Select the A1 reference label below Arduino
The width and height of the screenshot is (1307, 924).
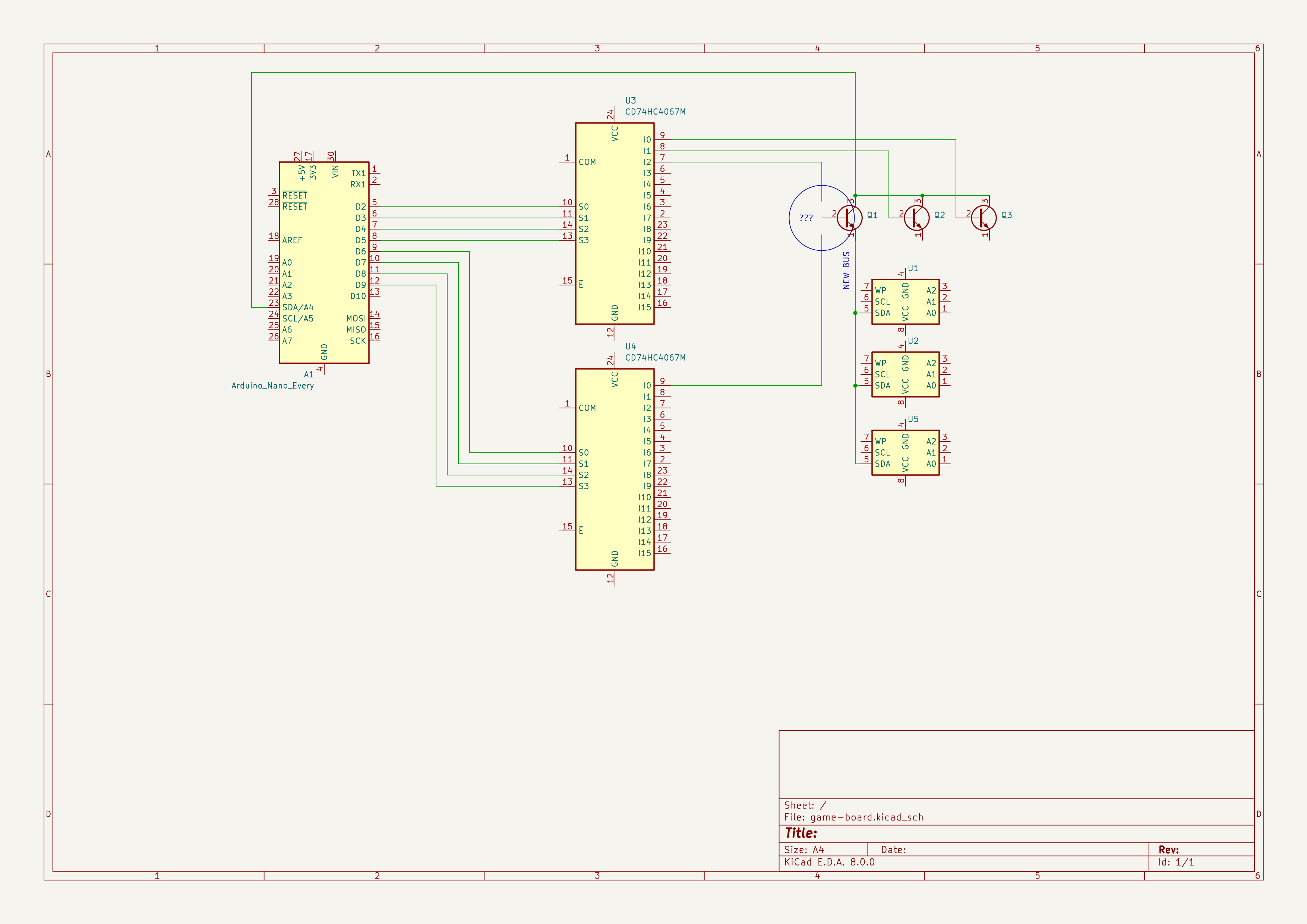coord(309,374)
